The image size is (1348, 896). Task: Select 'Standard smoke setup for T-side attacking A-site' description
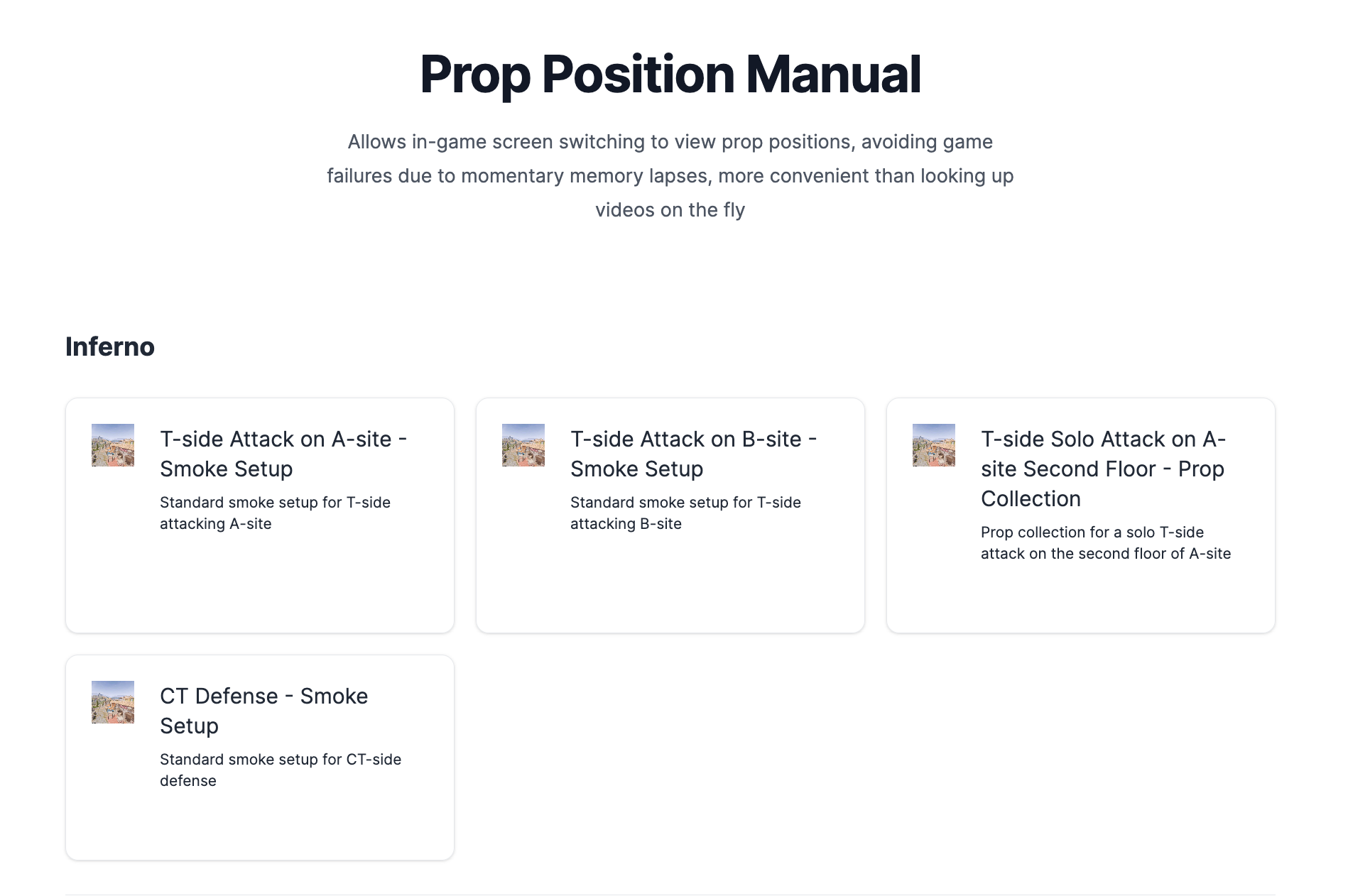(275, 513)
